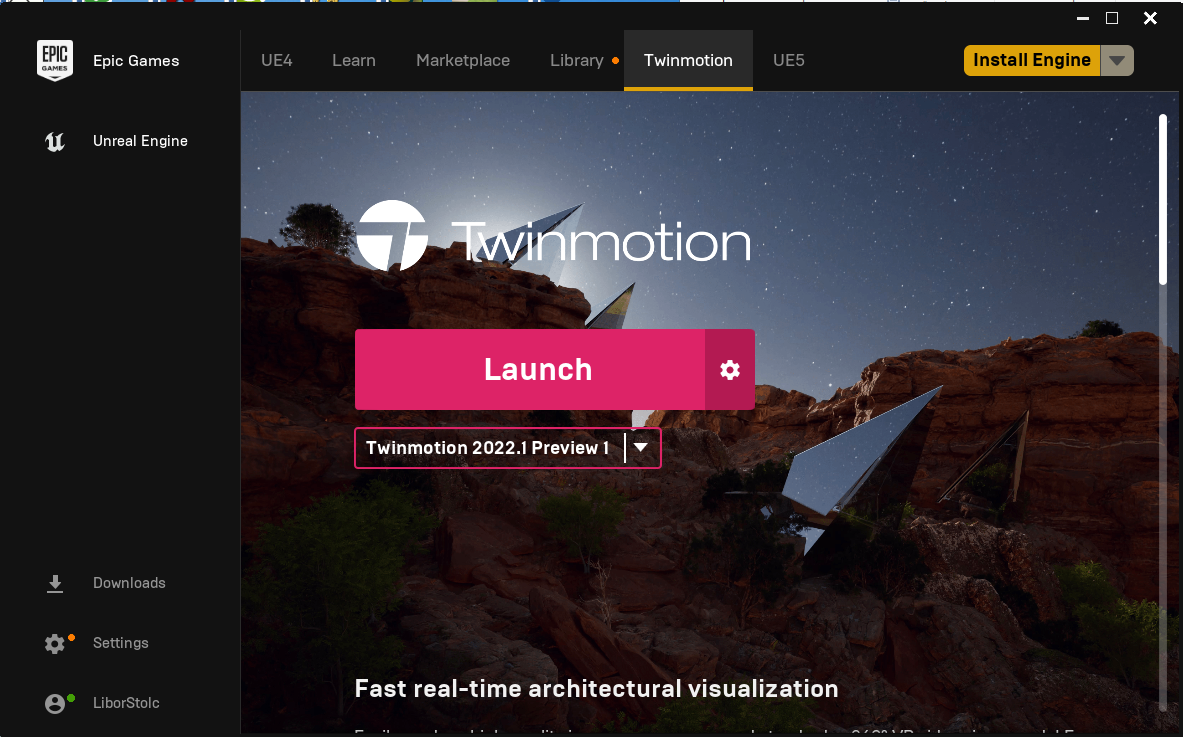Open Downloads in the sidebar
Screen dimensions: 1183x737
pos(129,583)
